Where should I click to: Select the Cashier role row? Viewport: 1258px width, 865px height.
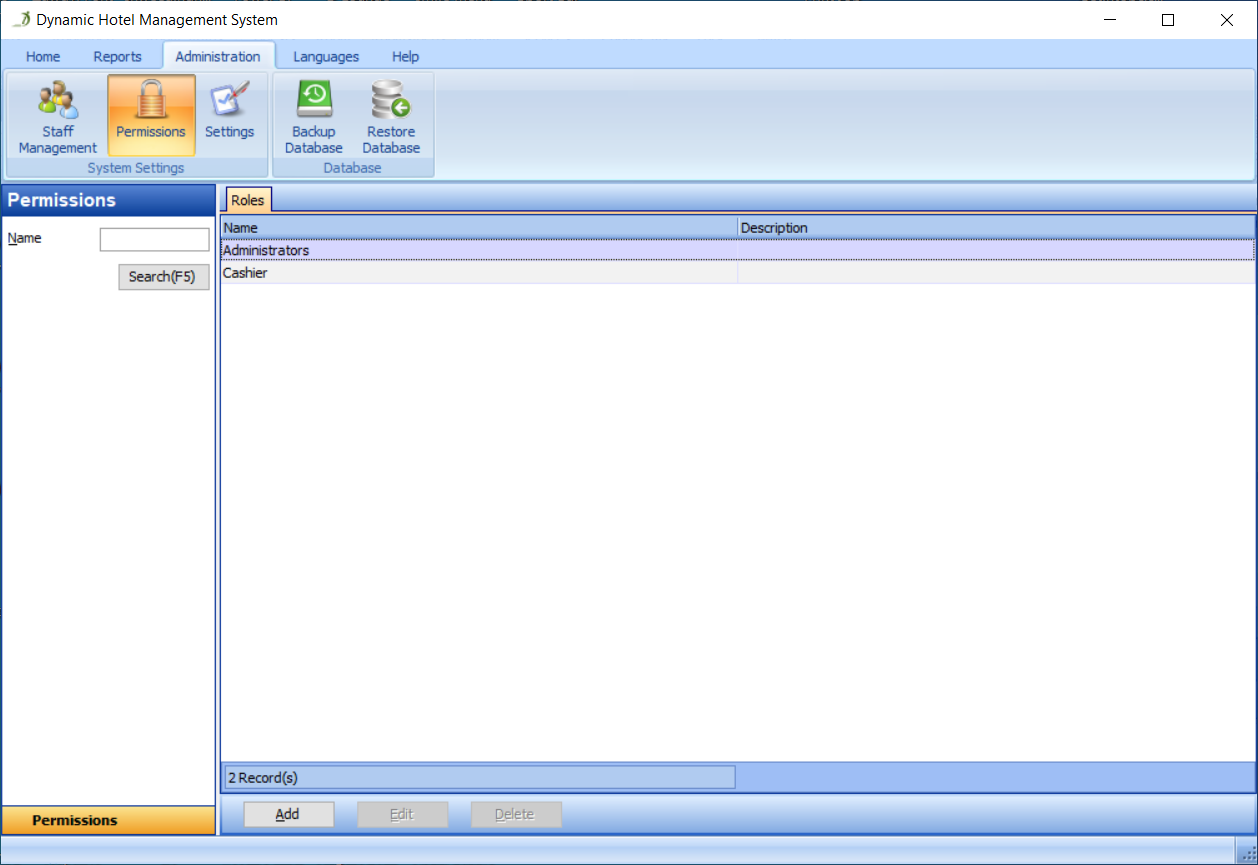[x=480, y=273]
